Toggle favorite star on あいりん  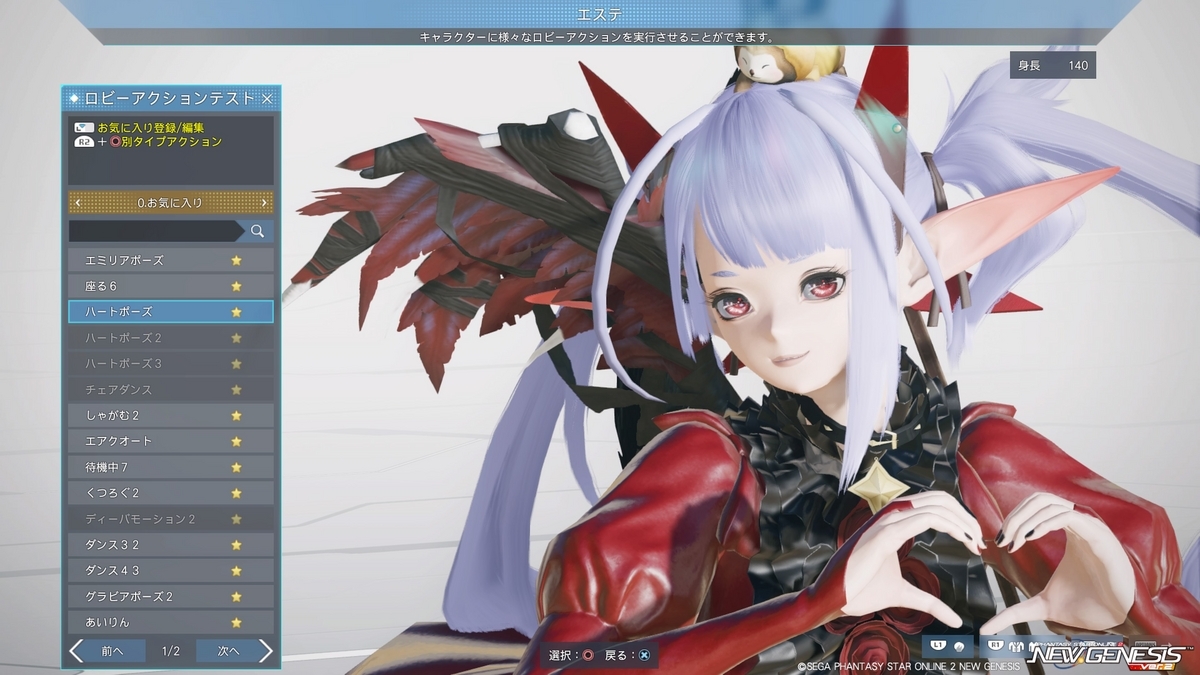[x=237, y=622]
